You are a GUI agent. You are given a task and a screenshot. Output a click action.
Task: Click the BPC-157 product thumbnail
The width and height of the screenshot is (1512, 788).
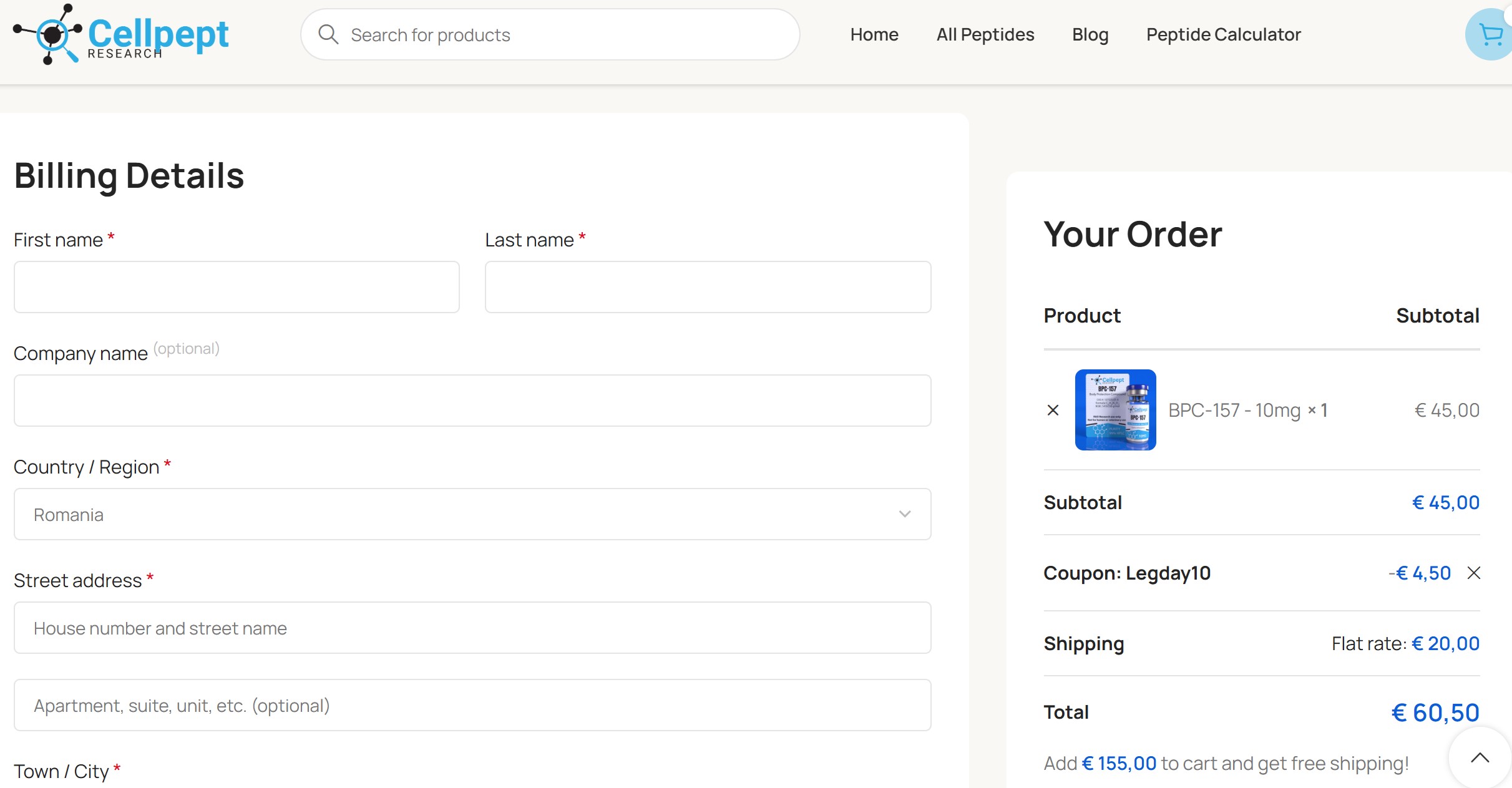[1116, 410]
